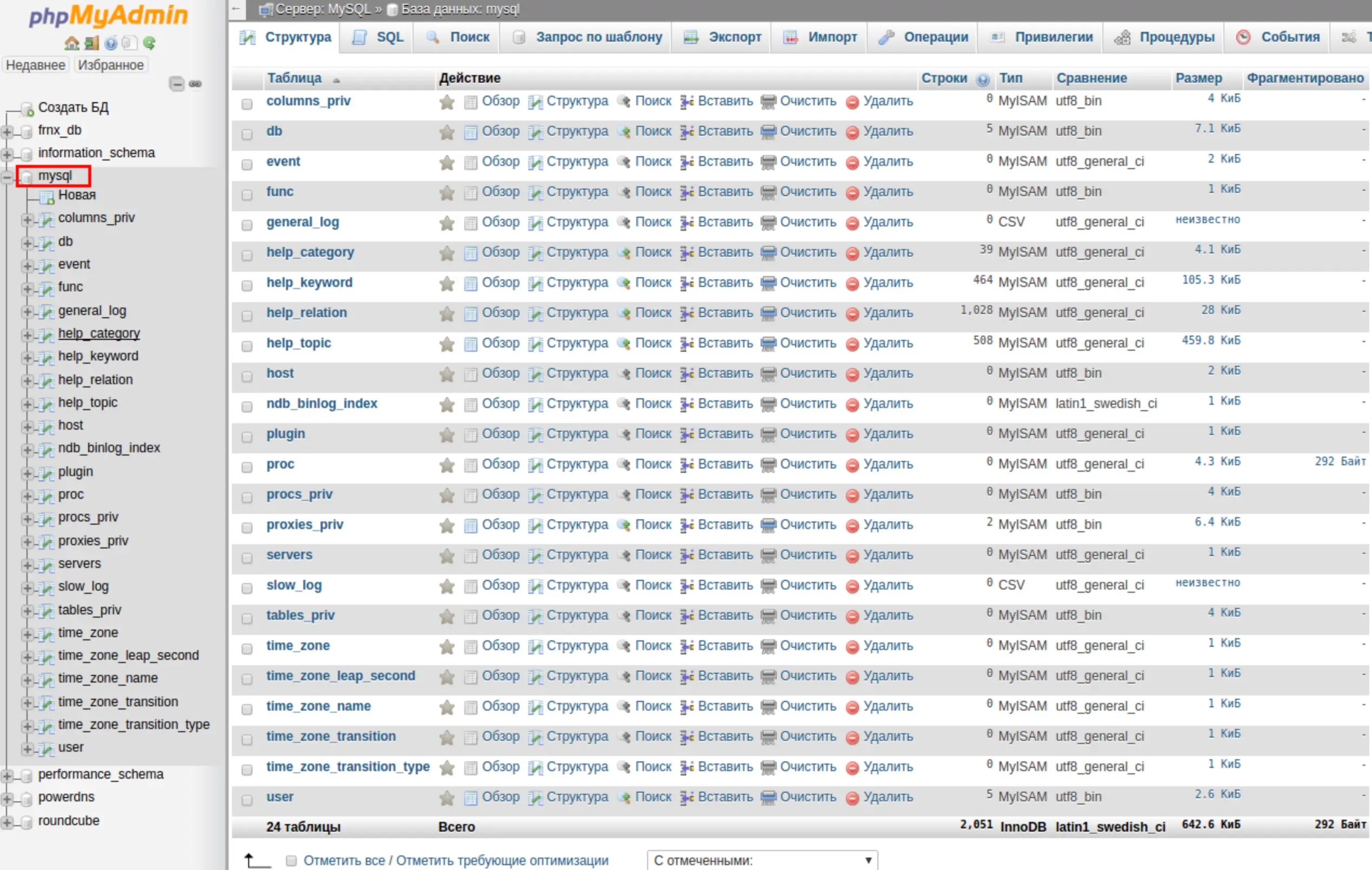The image size is (1372, 870).
Task: Sort by Размер column header
Action: click(1199, 78)
